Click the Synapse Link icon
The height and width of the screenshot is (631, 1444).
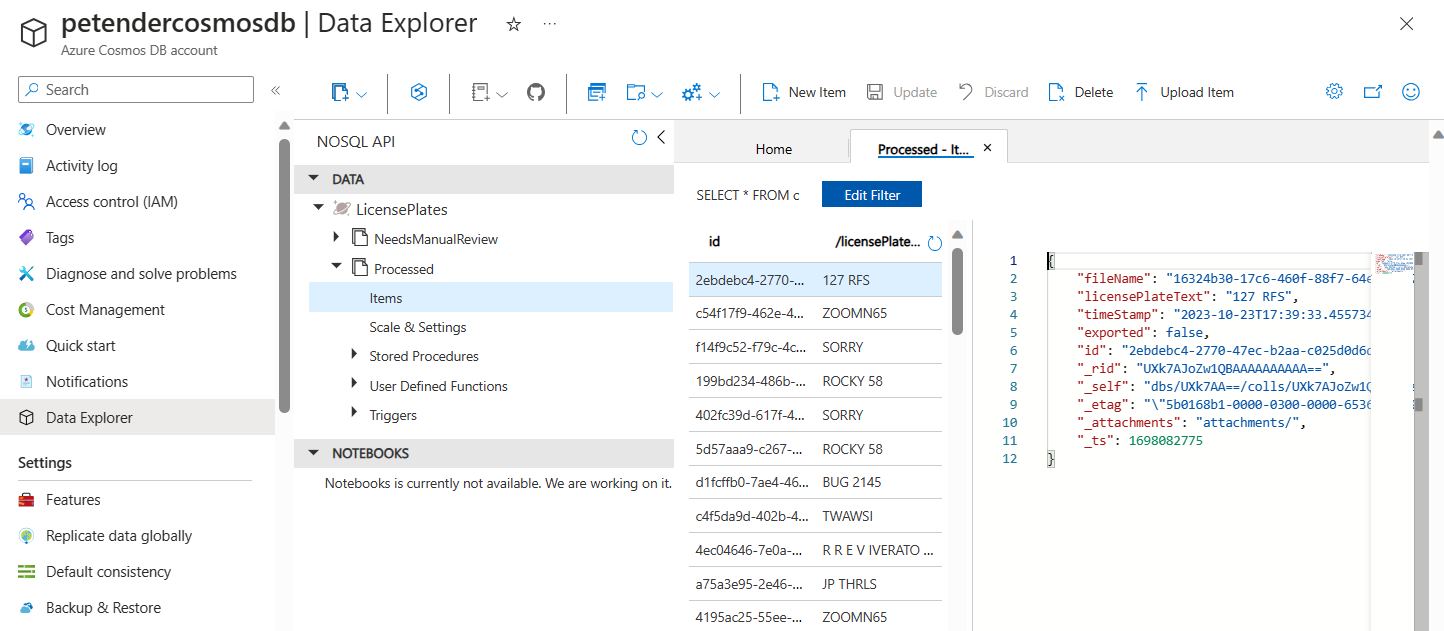(419, 92)
